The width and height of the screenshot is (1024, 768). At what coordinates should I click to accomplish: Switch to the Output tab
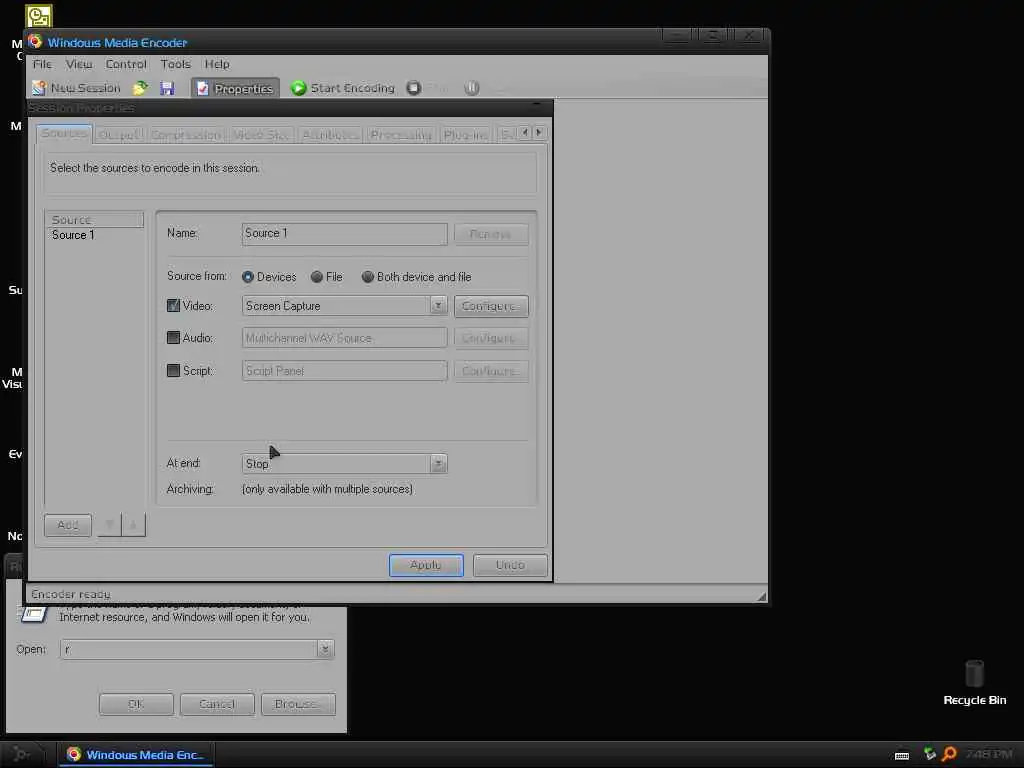pyautogui.click(x=119, y=135)
